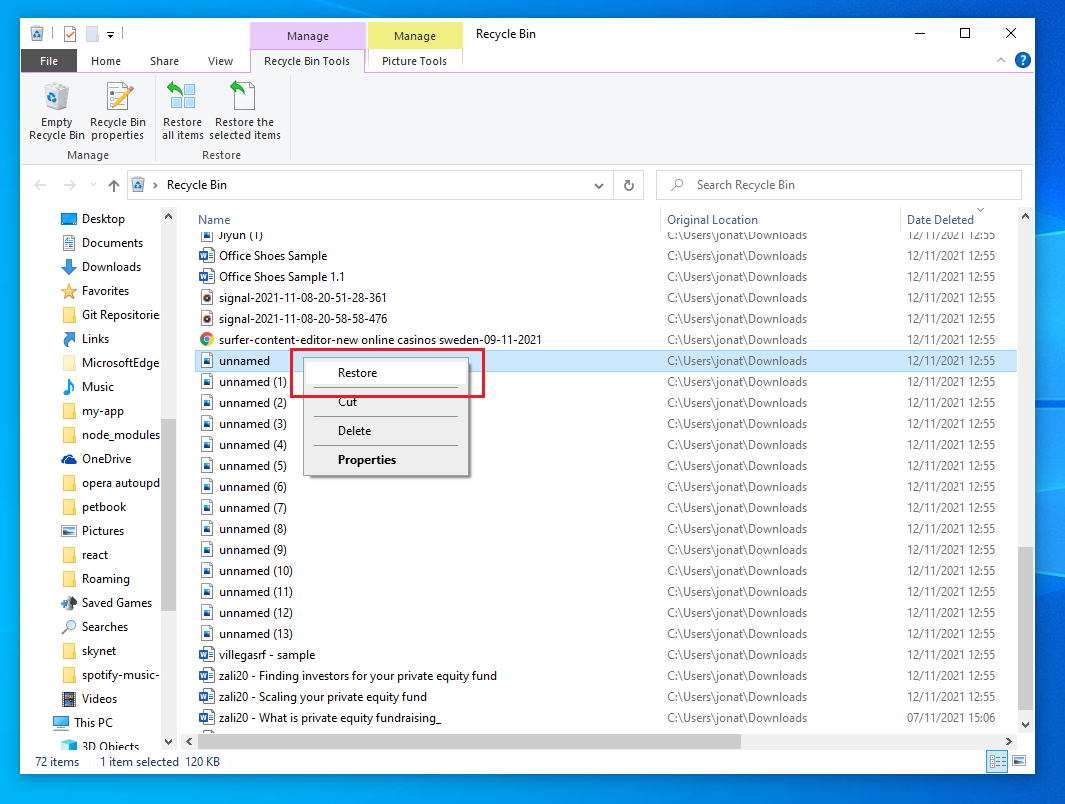Sort by the Date Deleted column header
This screenshot has height=804, width=1065.
tap(940, 220)
